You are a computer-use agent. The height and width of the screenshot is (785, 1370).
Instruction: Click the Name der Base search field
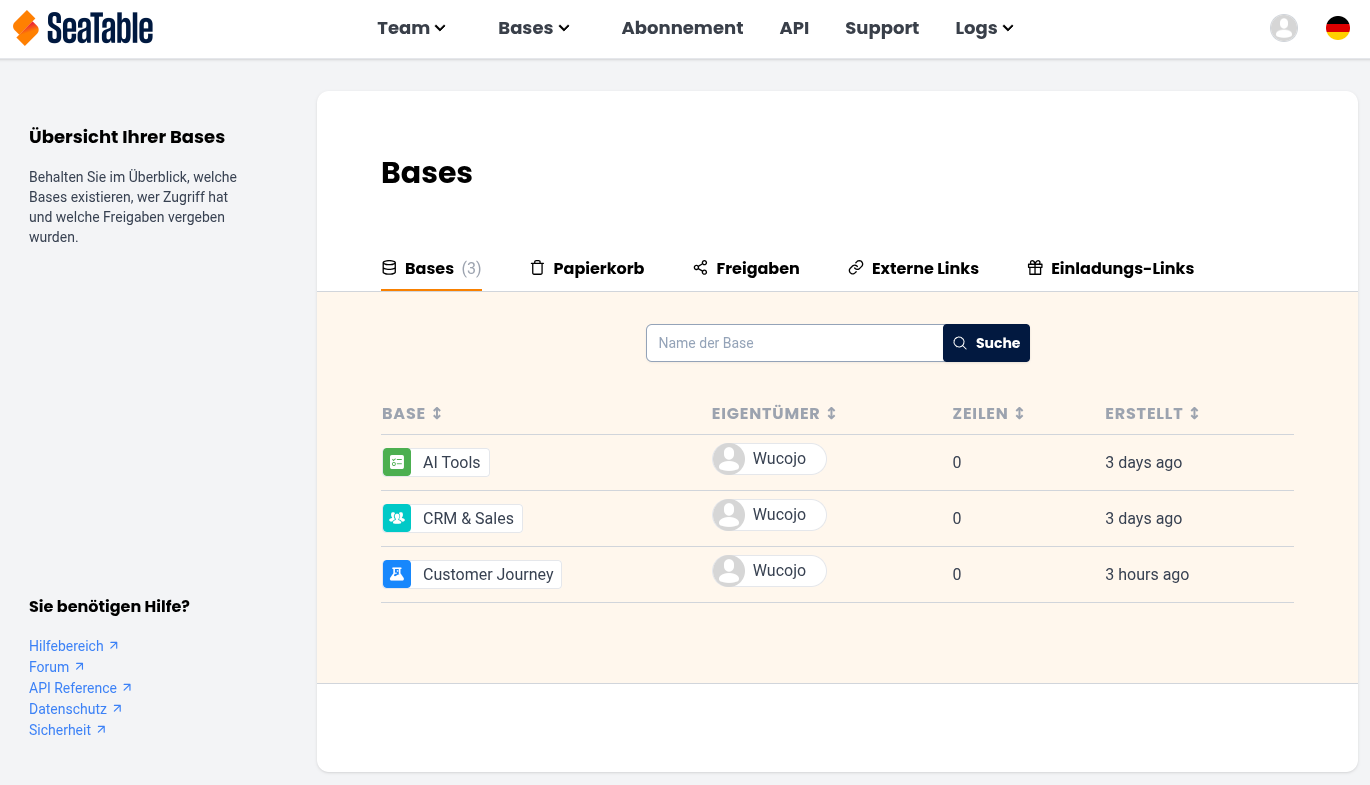click(794, 343)
